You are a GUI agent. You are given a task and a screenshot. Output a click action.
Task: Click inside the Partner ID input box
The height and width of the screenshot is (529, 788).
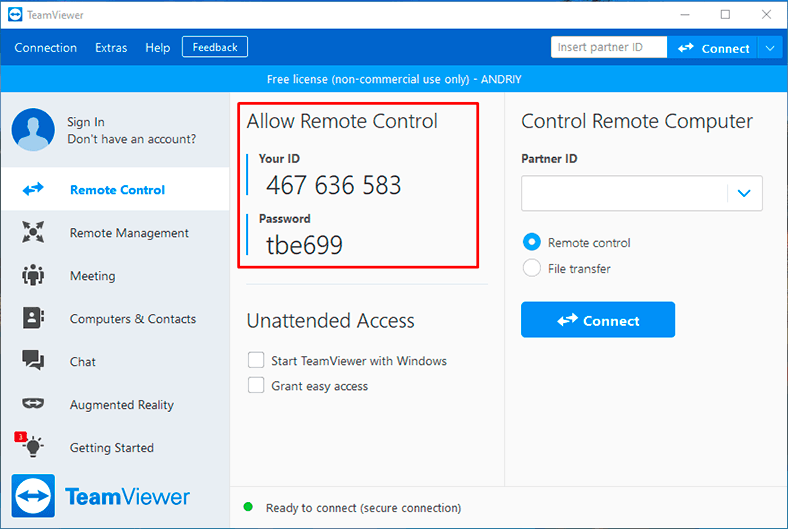624,193
